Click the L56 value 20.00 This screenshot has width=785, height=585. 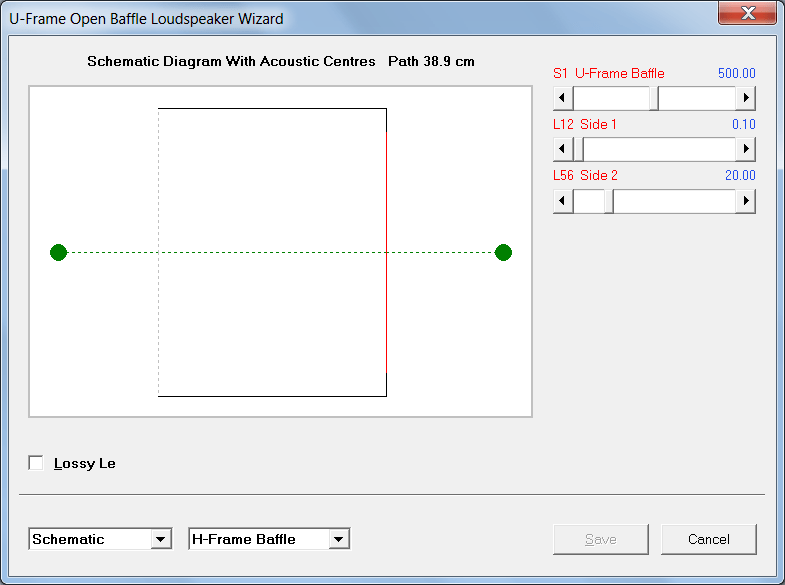(x=740, y=175)
